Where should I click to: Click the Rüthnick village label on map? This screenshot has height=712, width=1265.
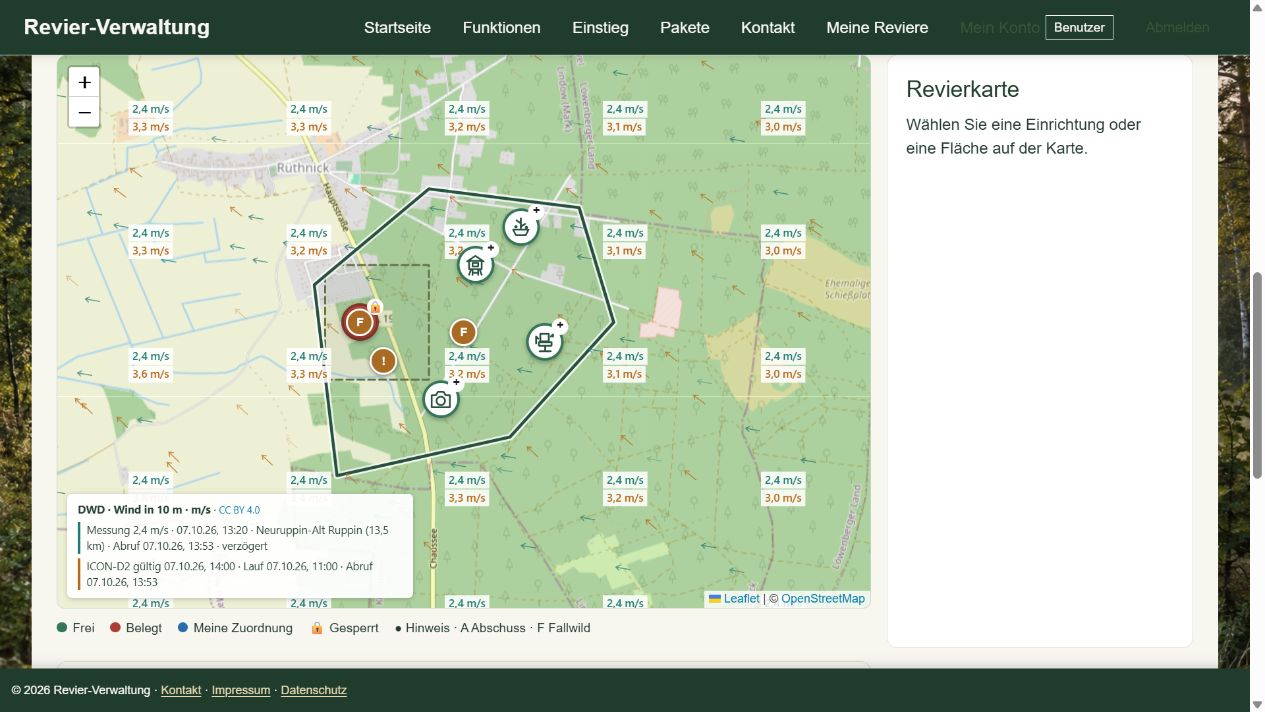tap(302, 167)
